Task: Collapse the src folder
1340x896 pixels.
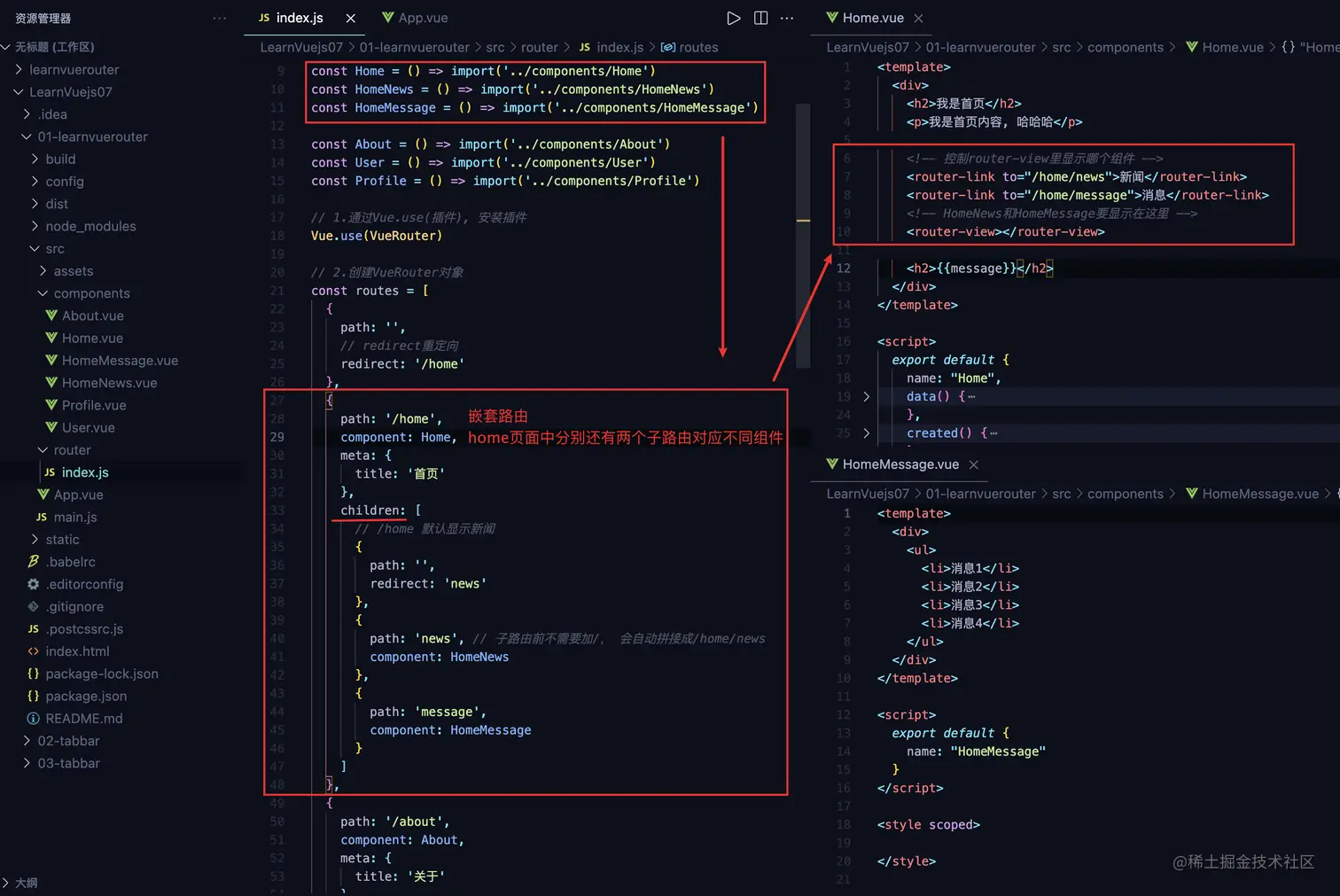Action: click(x=55, y=249)
